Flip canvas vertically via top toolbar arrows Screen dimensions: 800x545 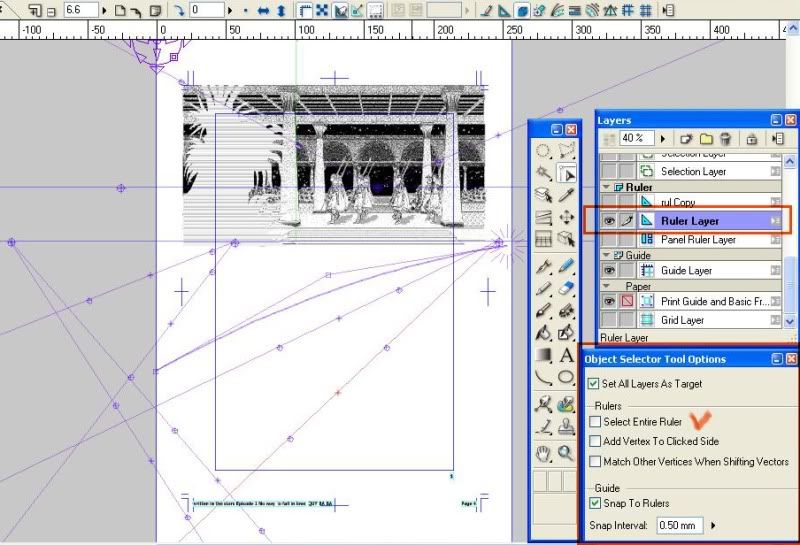coord(281,10)
